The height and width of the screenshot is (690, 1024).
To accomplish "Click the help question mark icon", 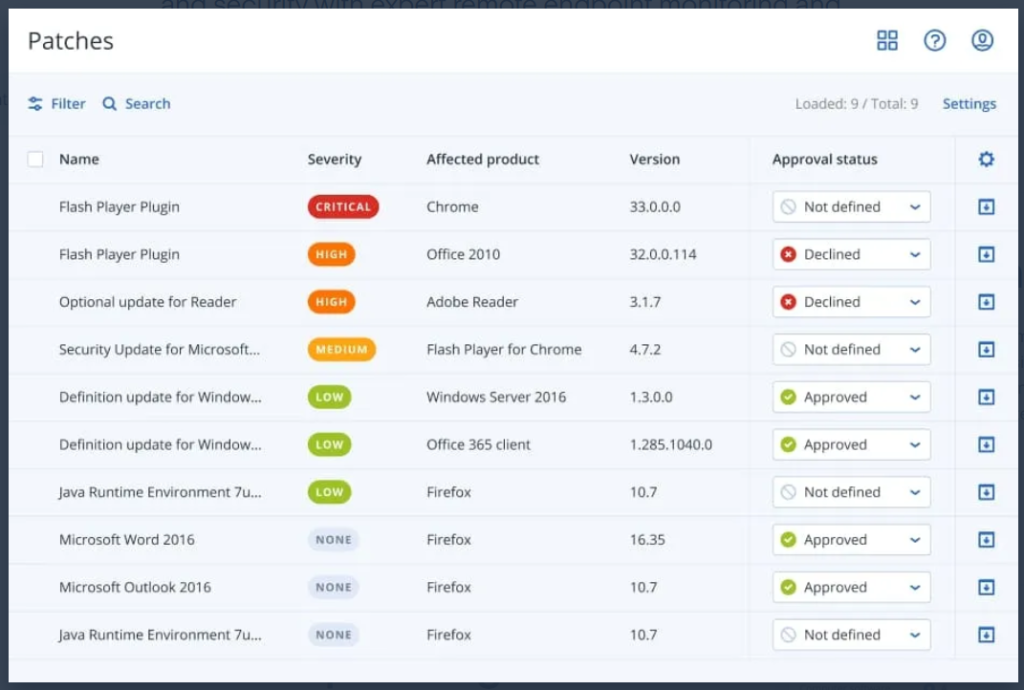I will coord(934,40).
